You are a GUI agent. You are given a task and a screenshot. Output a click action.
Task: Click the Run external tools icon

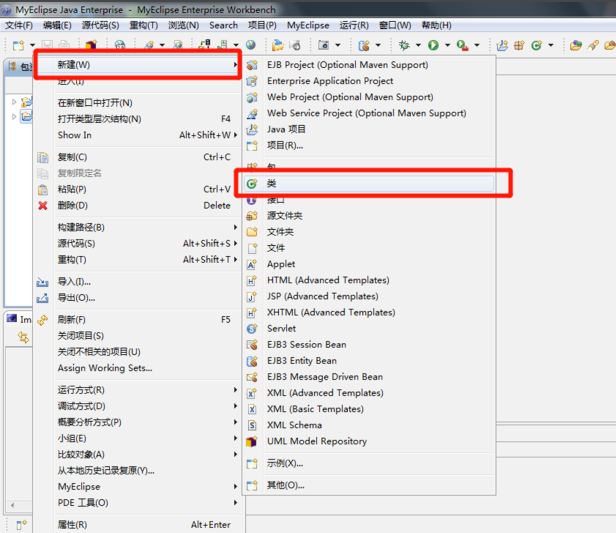click(x=462, y=46)
